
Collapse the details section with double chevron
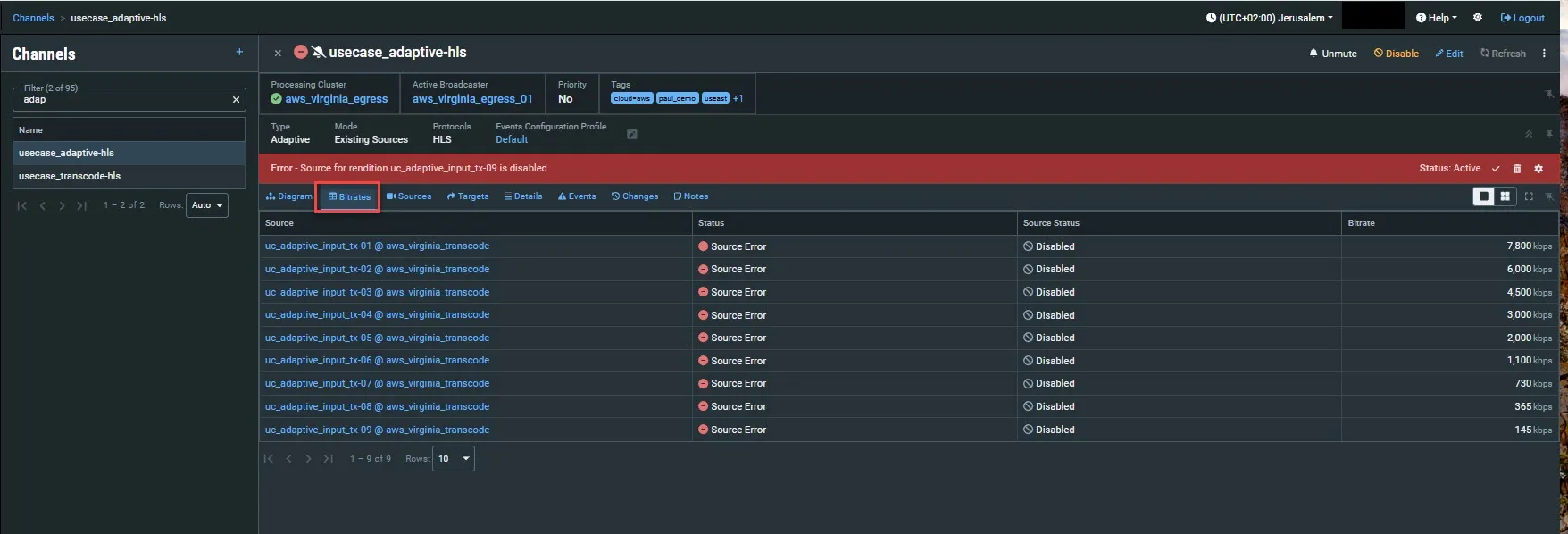tap(1529, 134)
